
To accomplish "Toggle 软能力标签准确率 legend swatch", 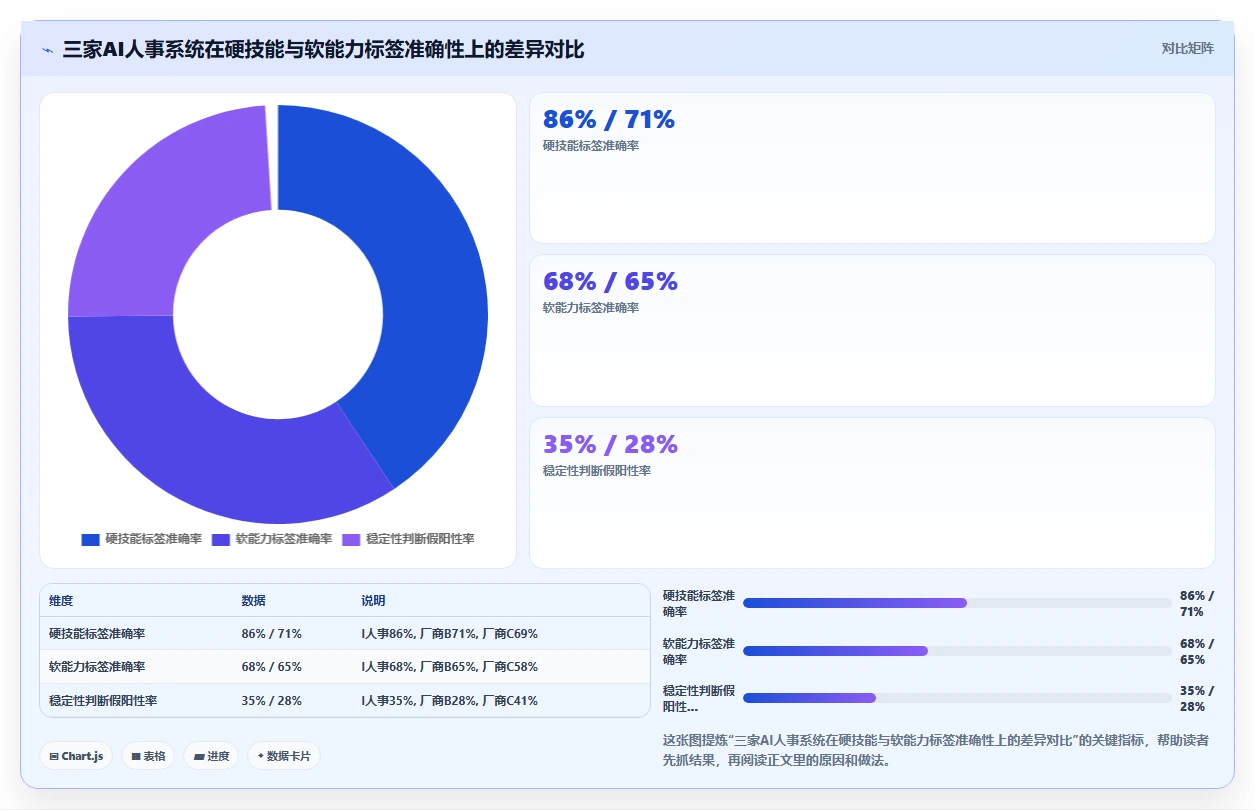I will pyautogui.click(x=221, y=539).
